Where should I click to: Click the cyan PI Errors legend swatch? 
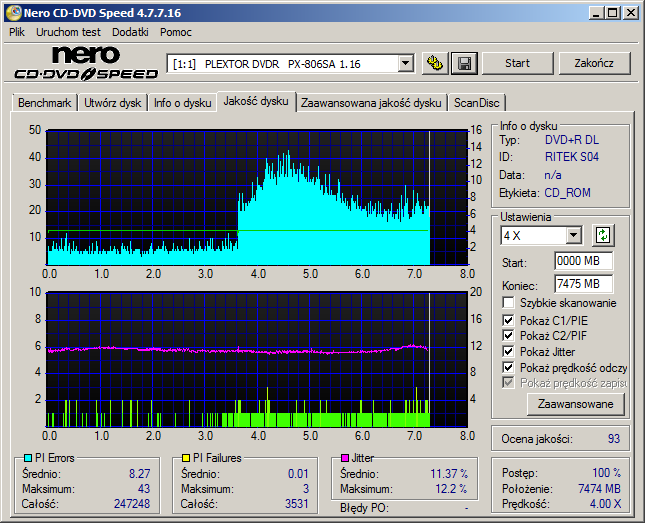coord(28,458)
